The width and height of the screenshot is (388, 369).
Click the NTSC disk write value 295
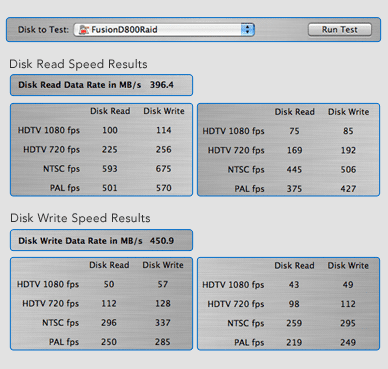[348, 323]
